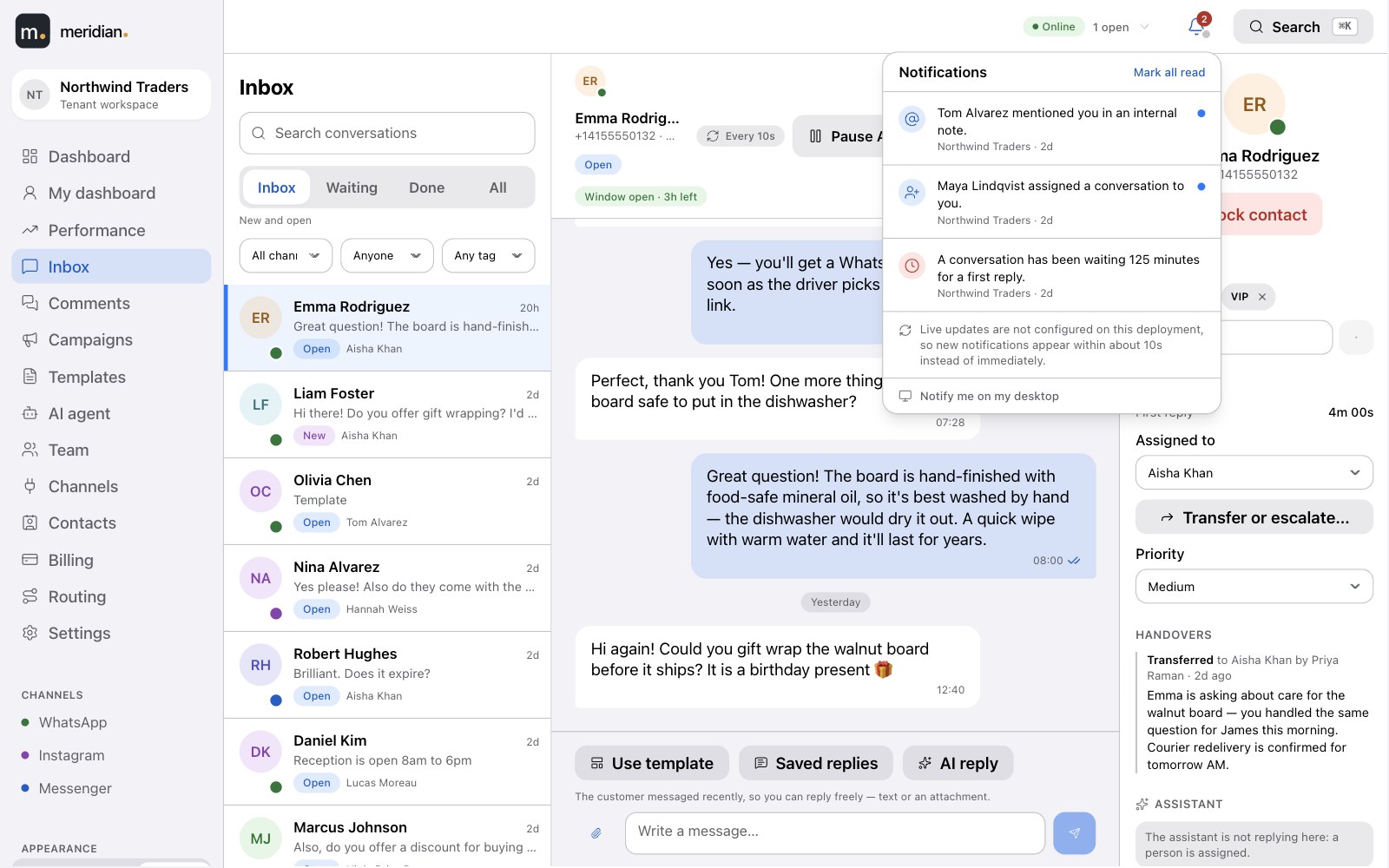Screen dimensions: 1389x868
Task: Click the Use template button
Action: tap(652, 763)
